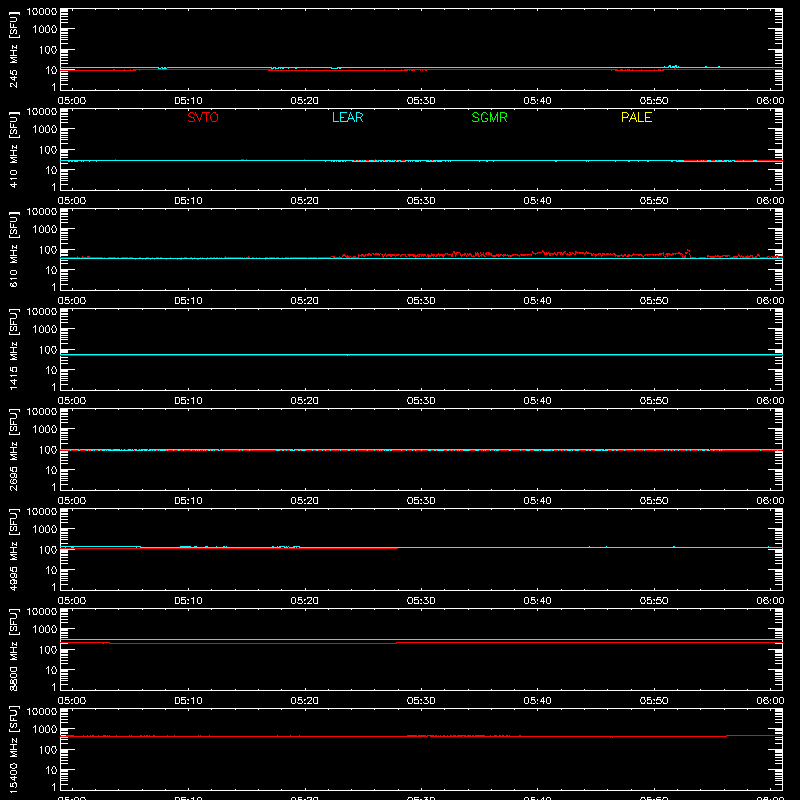Select the 4995 MHz [SFU] axis title
This screenshot has width=800, height=800.
click(x=14, y=549)
